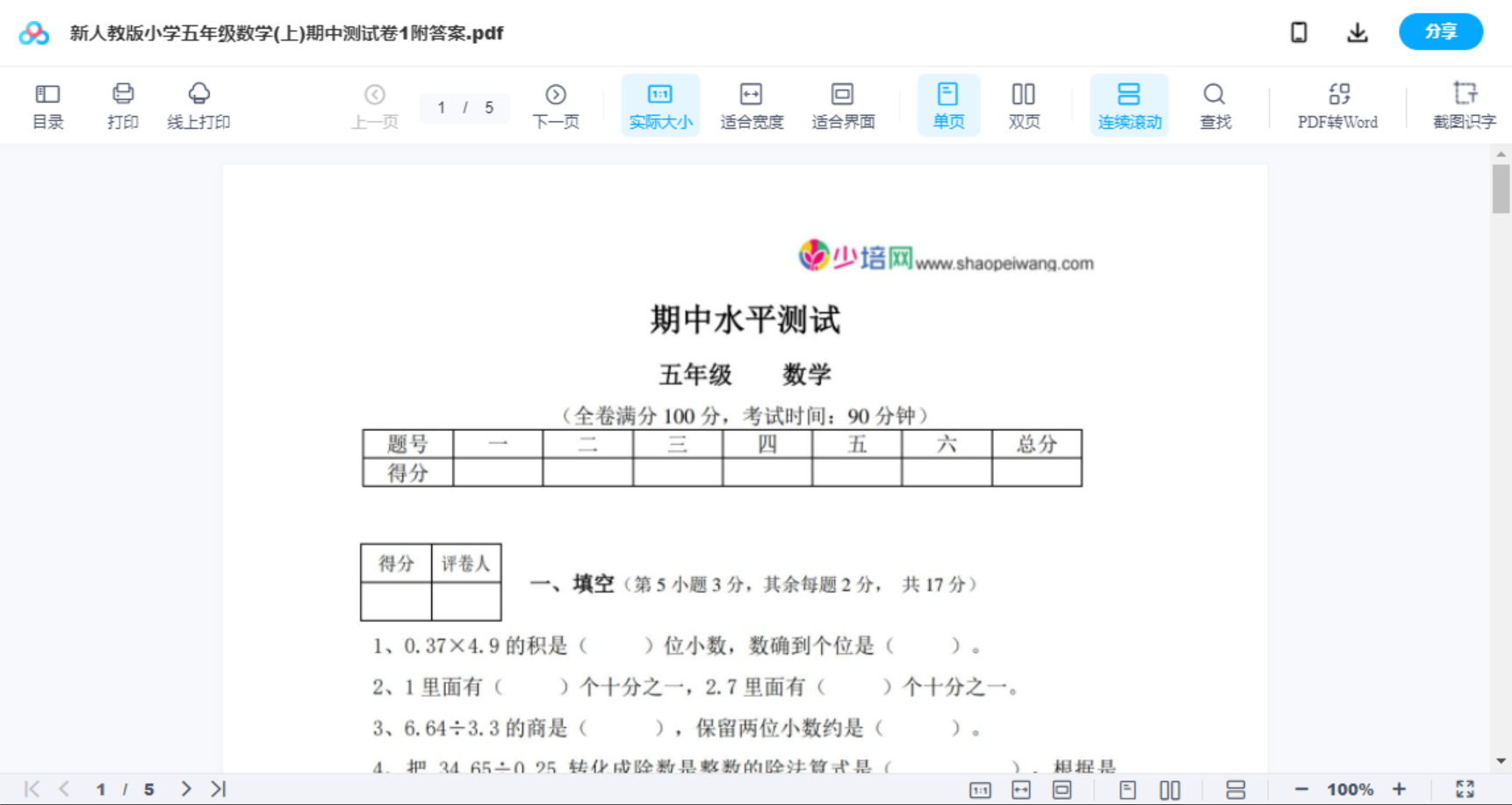Select 单页 single-page mode
Viewport: 1512px width, 805px height.
948,104
